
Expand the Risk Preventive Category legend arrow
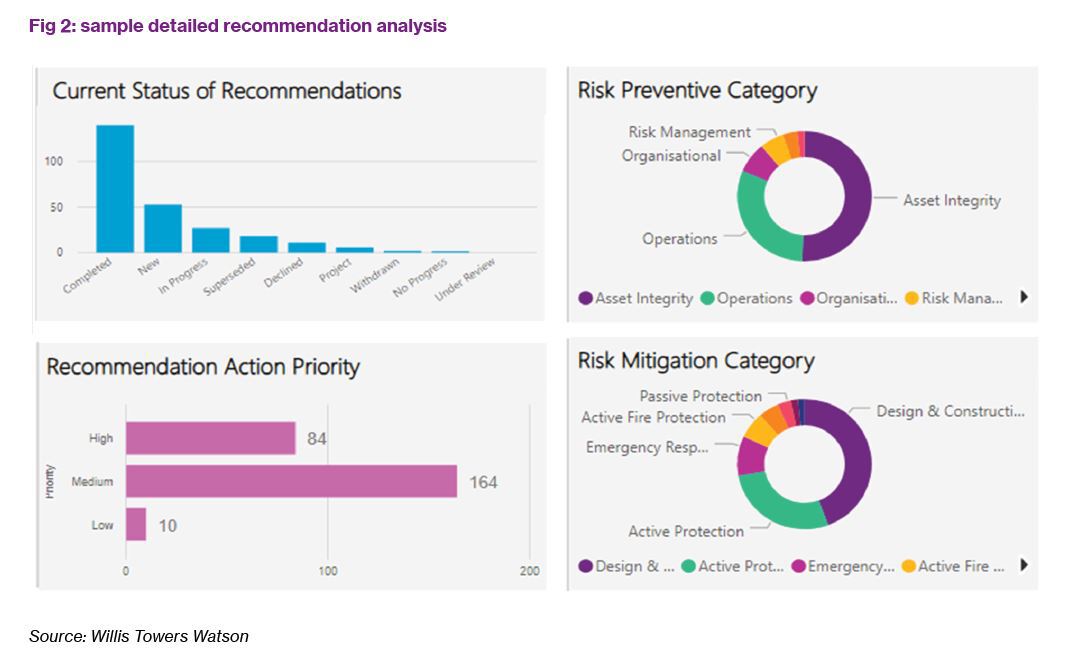(x=1024, y=297)
